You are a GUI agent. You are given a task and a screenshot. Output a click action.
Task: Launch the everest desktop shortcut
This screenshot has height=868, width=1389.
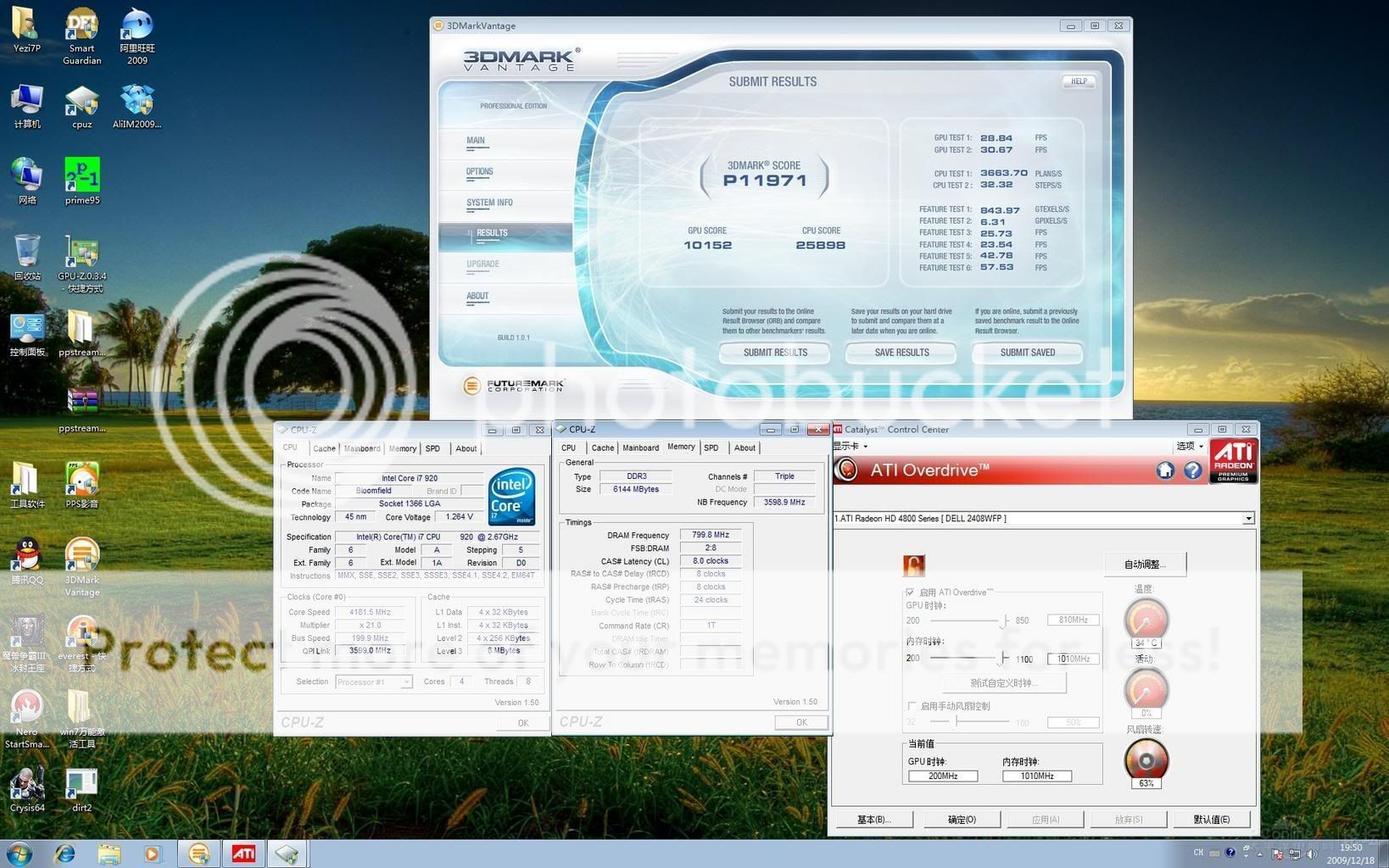pos(82,644)
